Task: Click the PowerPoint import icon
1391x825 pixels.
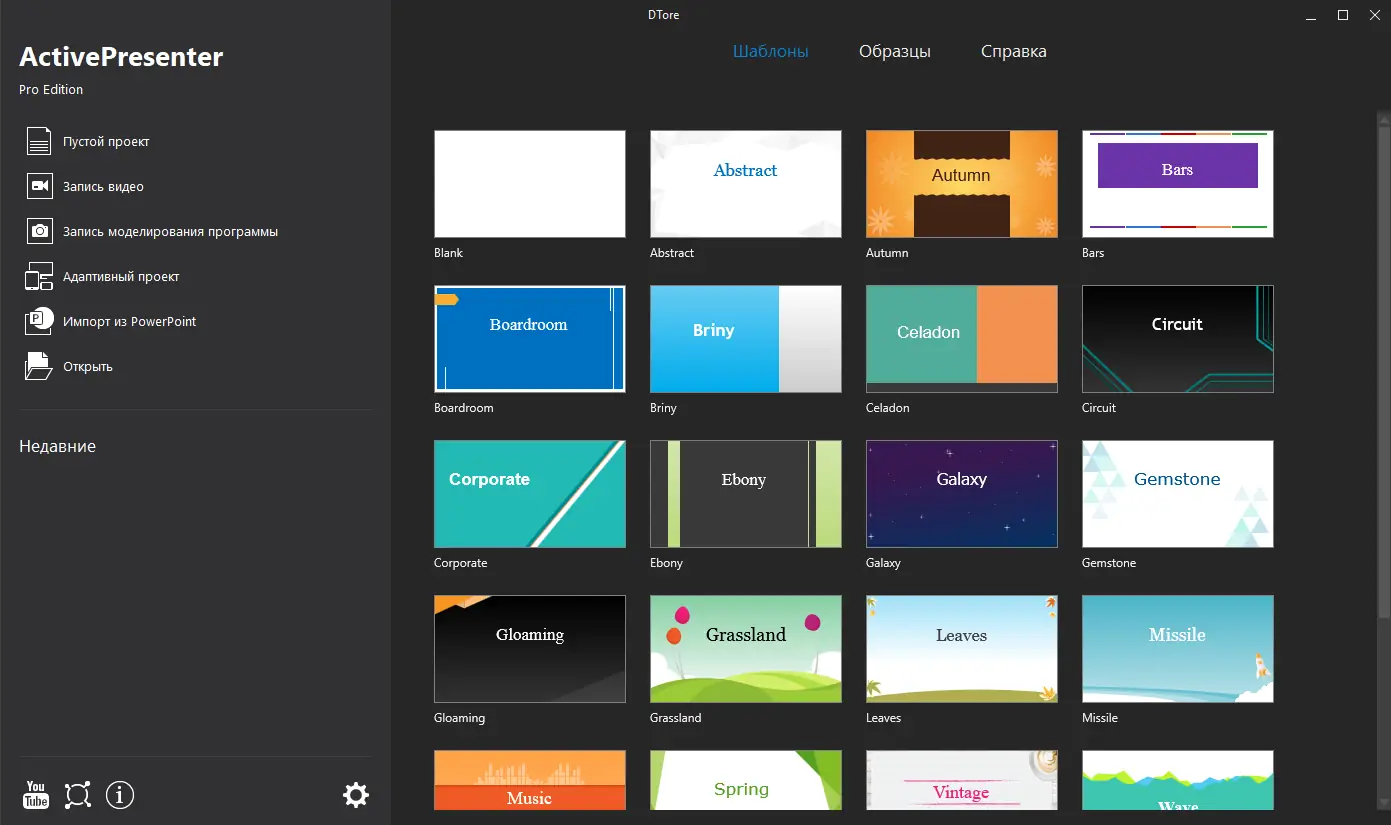Action: [39, 322]
